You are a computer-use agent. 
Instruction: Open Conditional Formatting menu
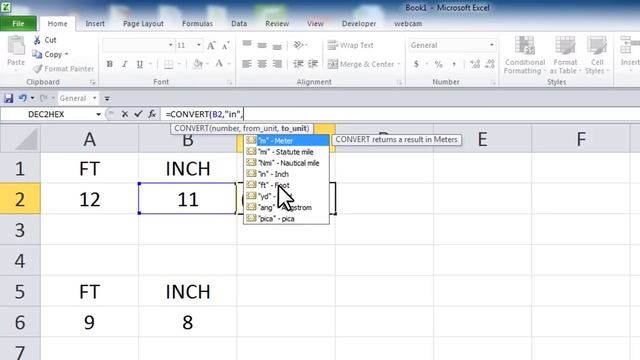[x=525, y=55]
